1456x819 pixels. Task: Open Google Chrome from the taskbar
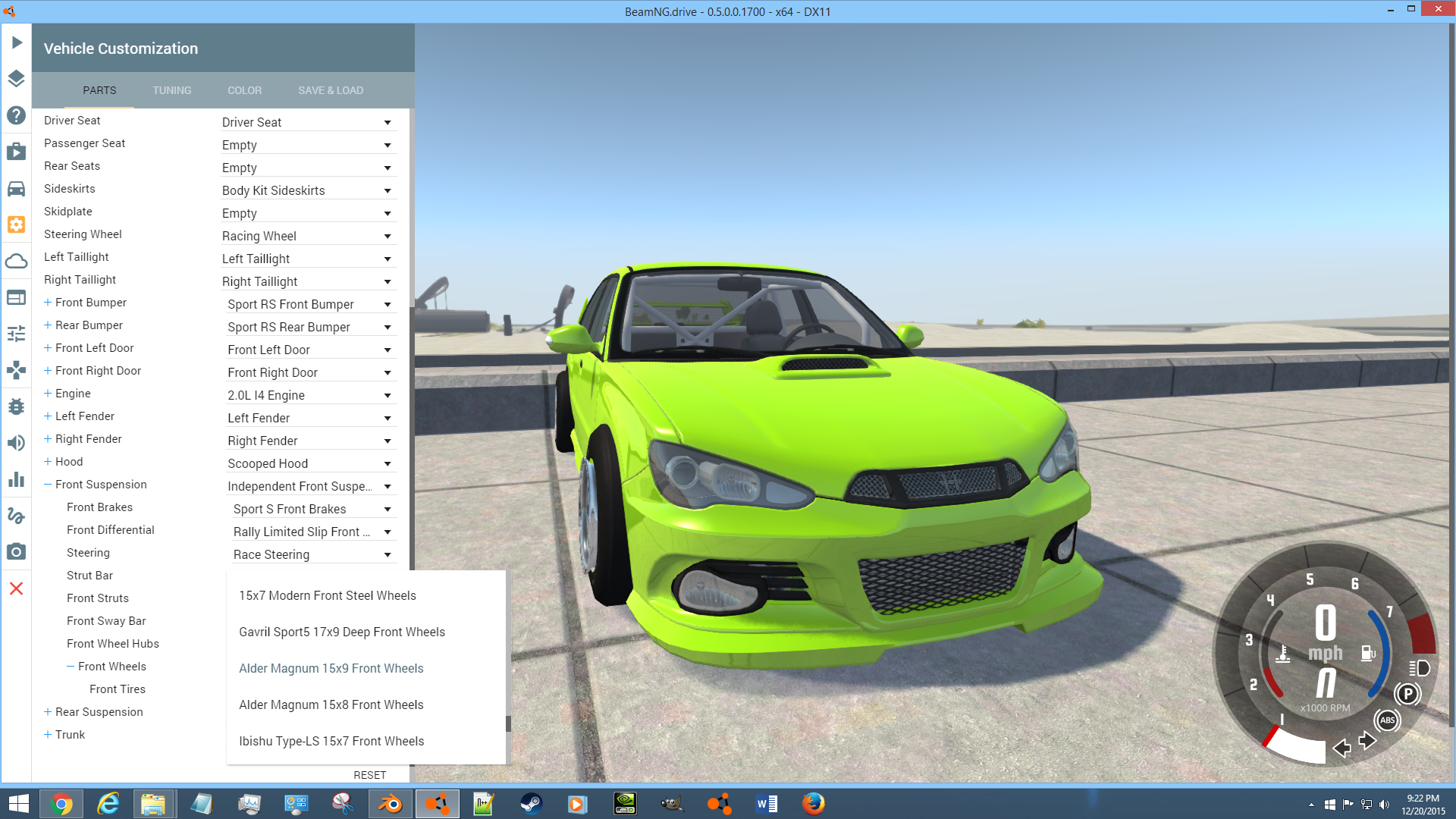(62, 803)
